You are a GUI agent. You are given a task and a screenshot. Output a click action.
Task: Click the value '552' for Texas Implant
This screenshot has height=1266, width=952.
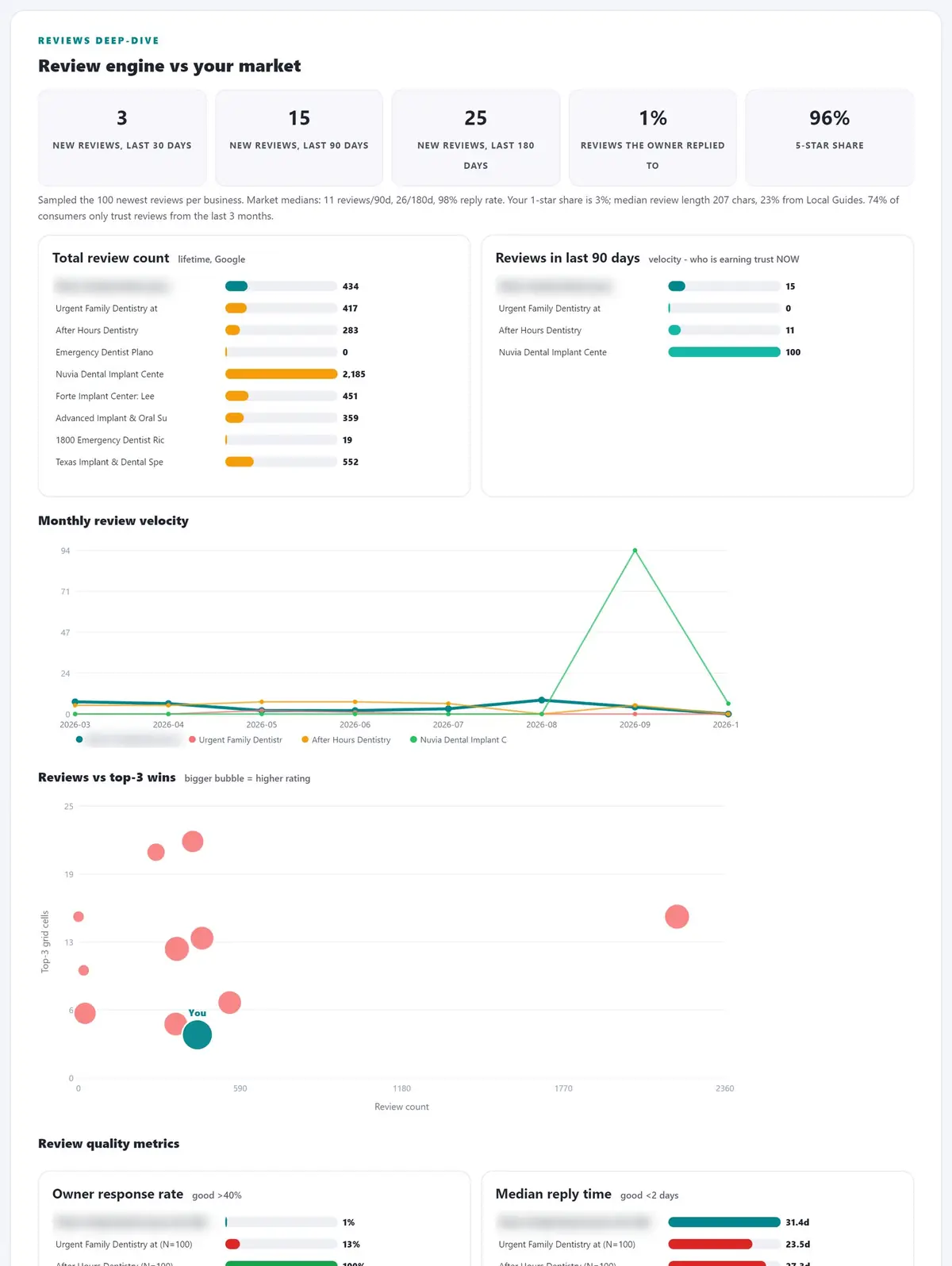point(351,462)
